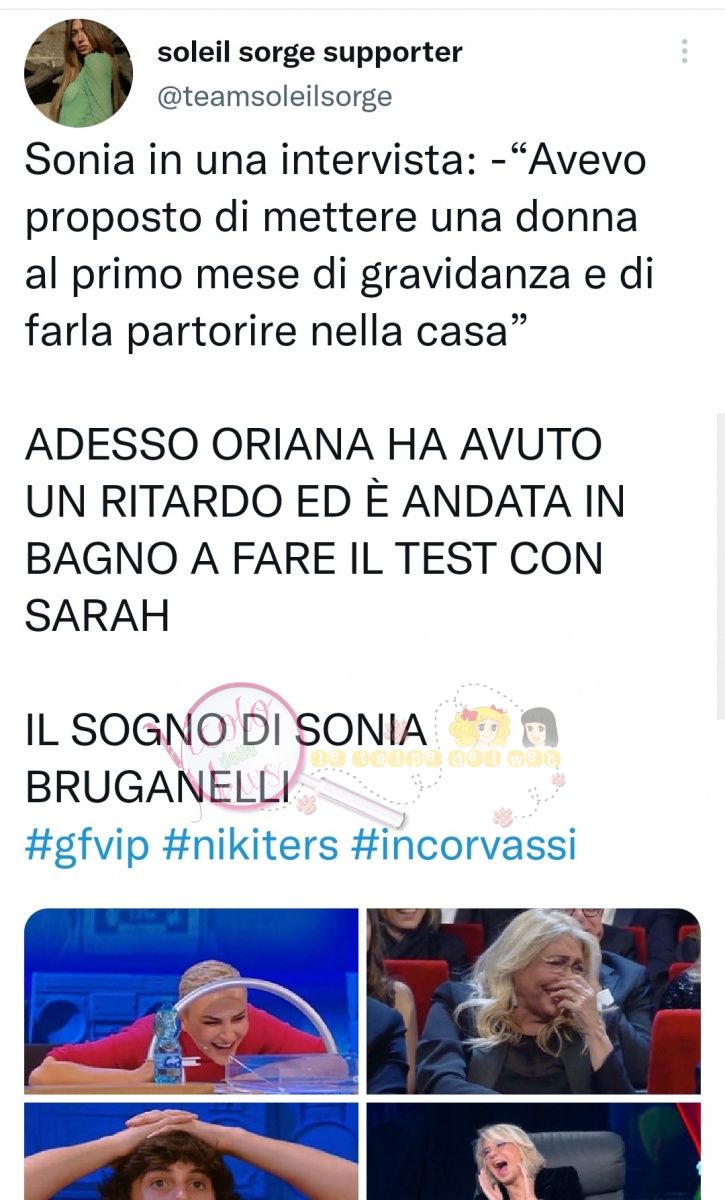
Task: Click the vertical scrollbar on the right edge
Action: pyautogui.click(x=720, y=565)
